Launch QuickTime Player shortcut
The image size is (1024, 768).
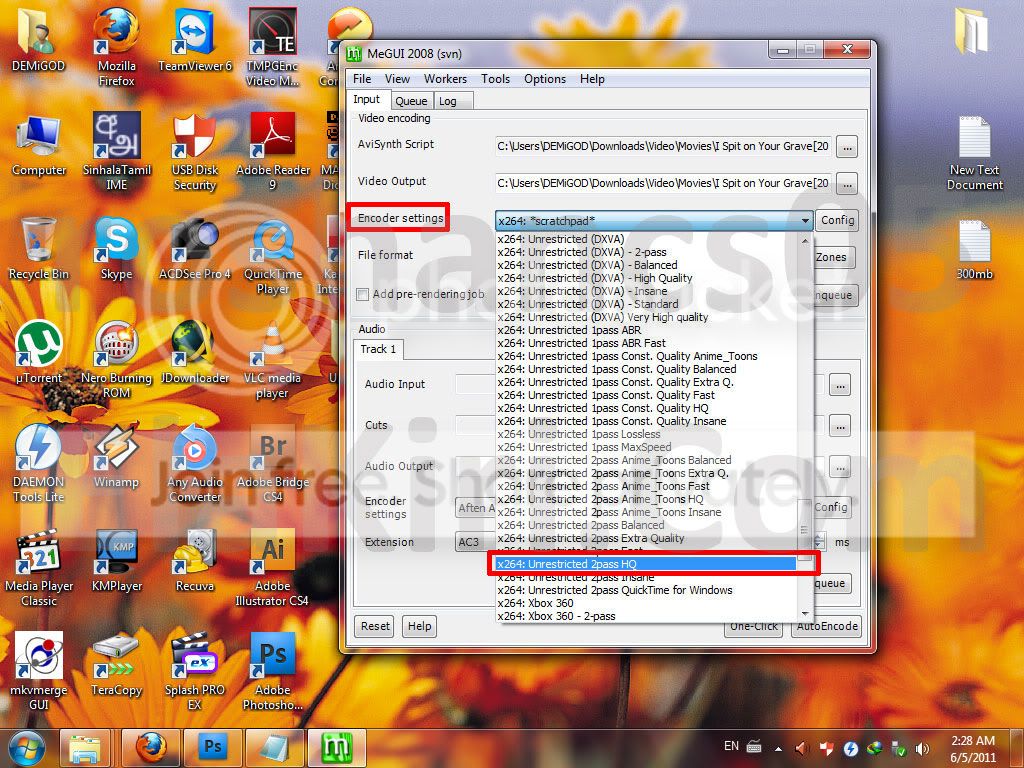pos(273,256)
